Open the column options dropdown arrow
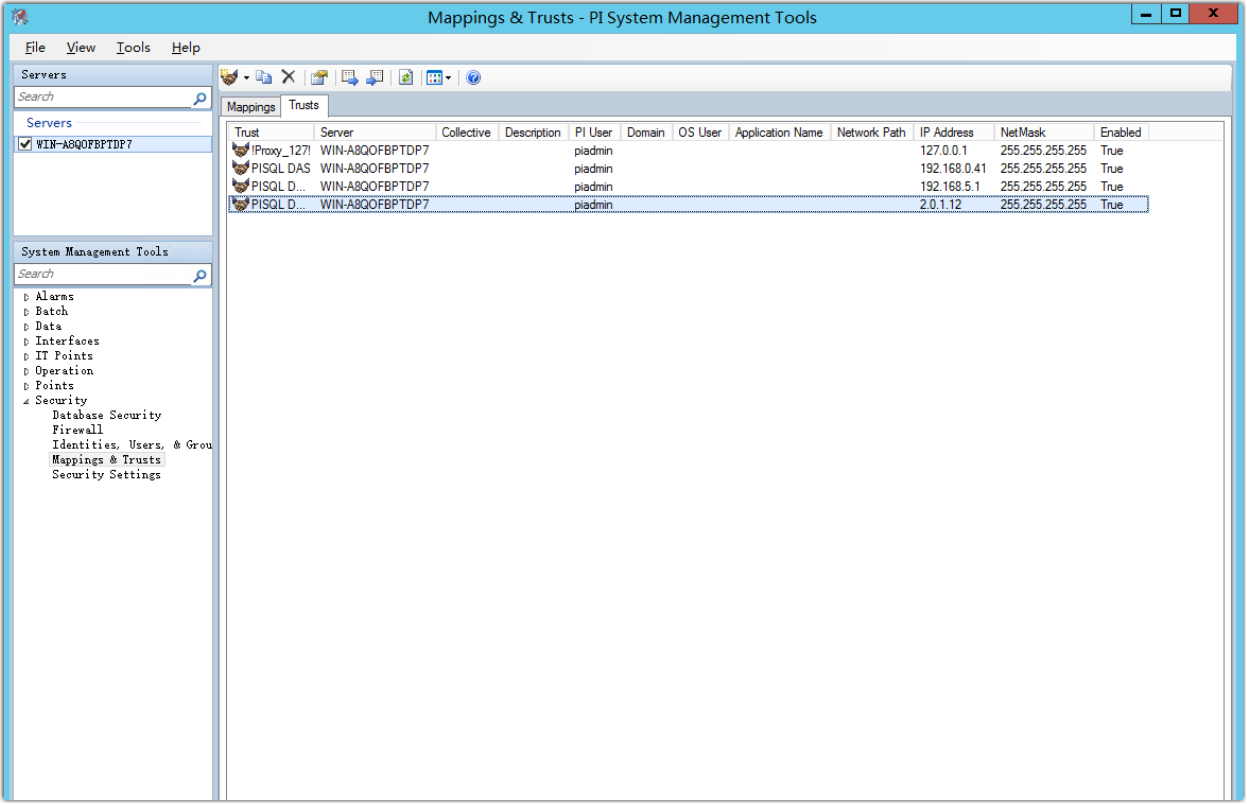 pyautogui.click(x=448, y=78)
